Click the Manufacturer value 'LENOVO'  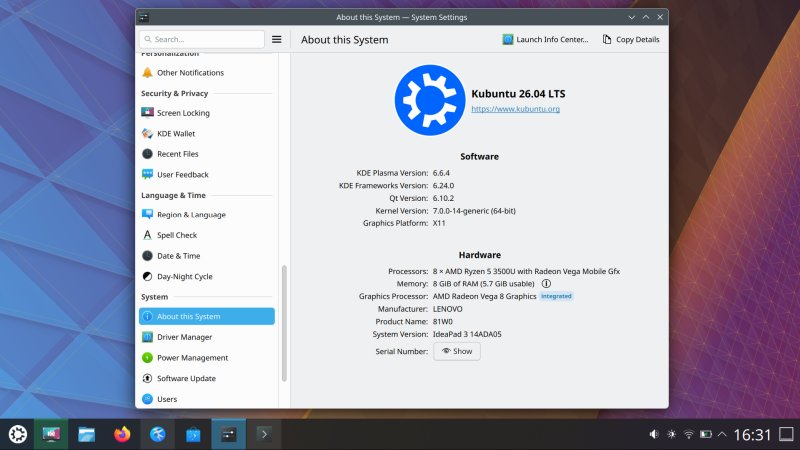pos(447,309)
